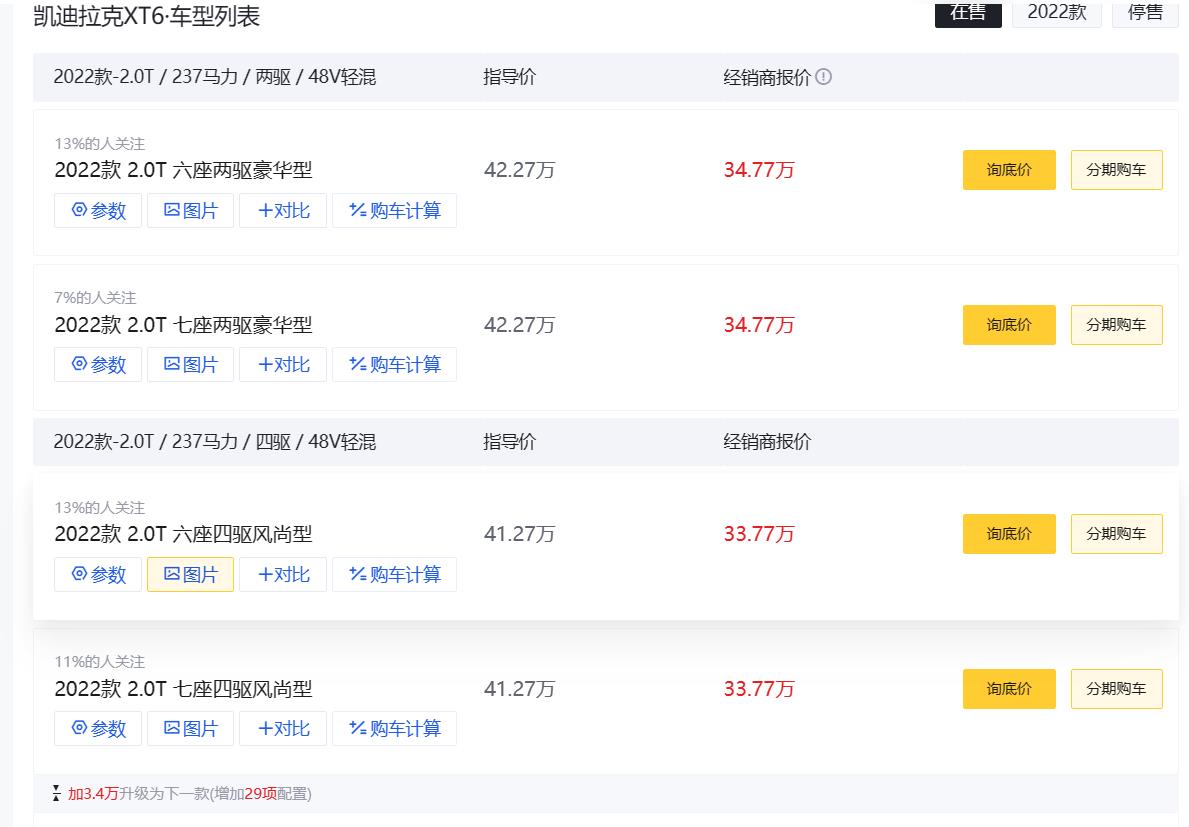Open the 2022款 2.0T 七座四驱风尚型 model link
The width and height of the screenshot is (1189, 827).
click(x=183, y=689)
